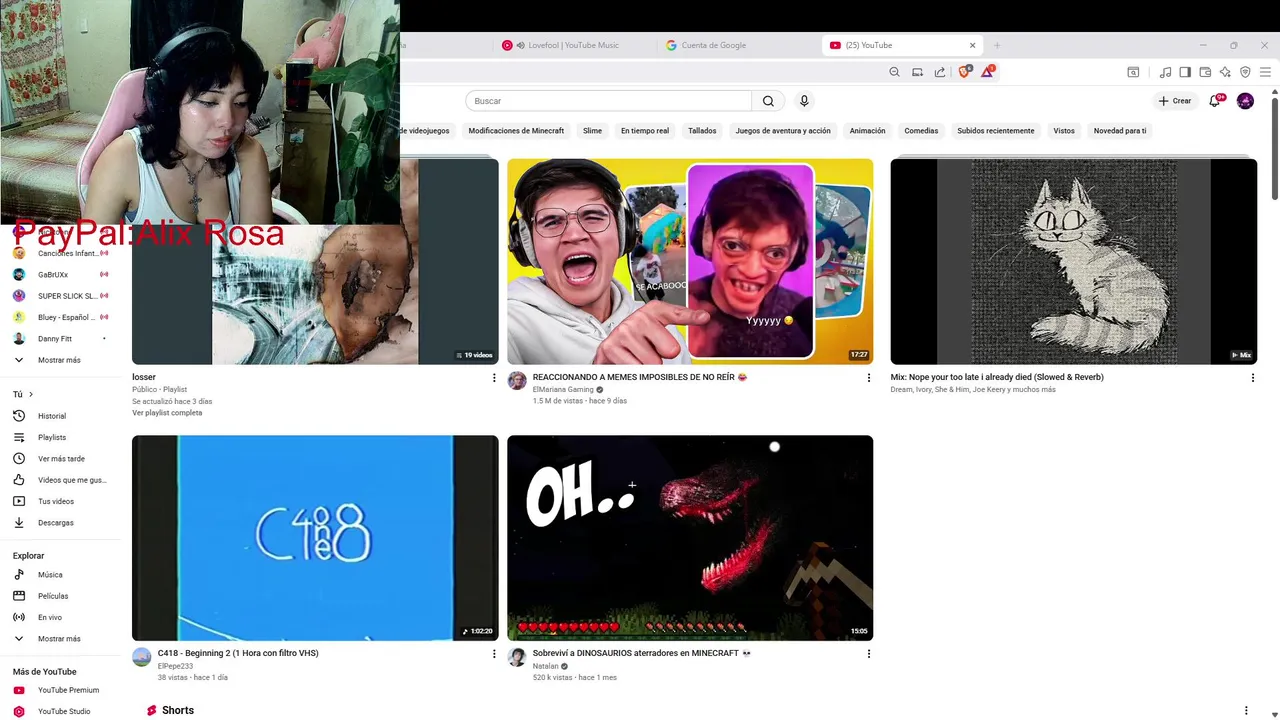Select the Subidos recientemente chip
Viewport: 1280px width, 720px height.
pyautogui.click(x=996, y=131)
